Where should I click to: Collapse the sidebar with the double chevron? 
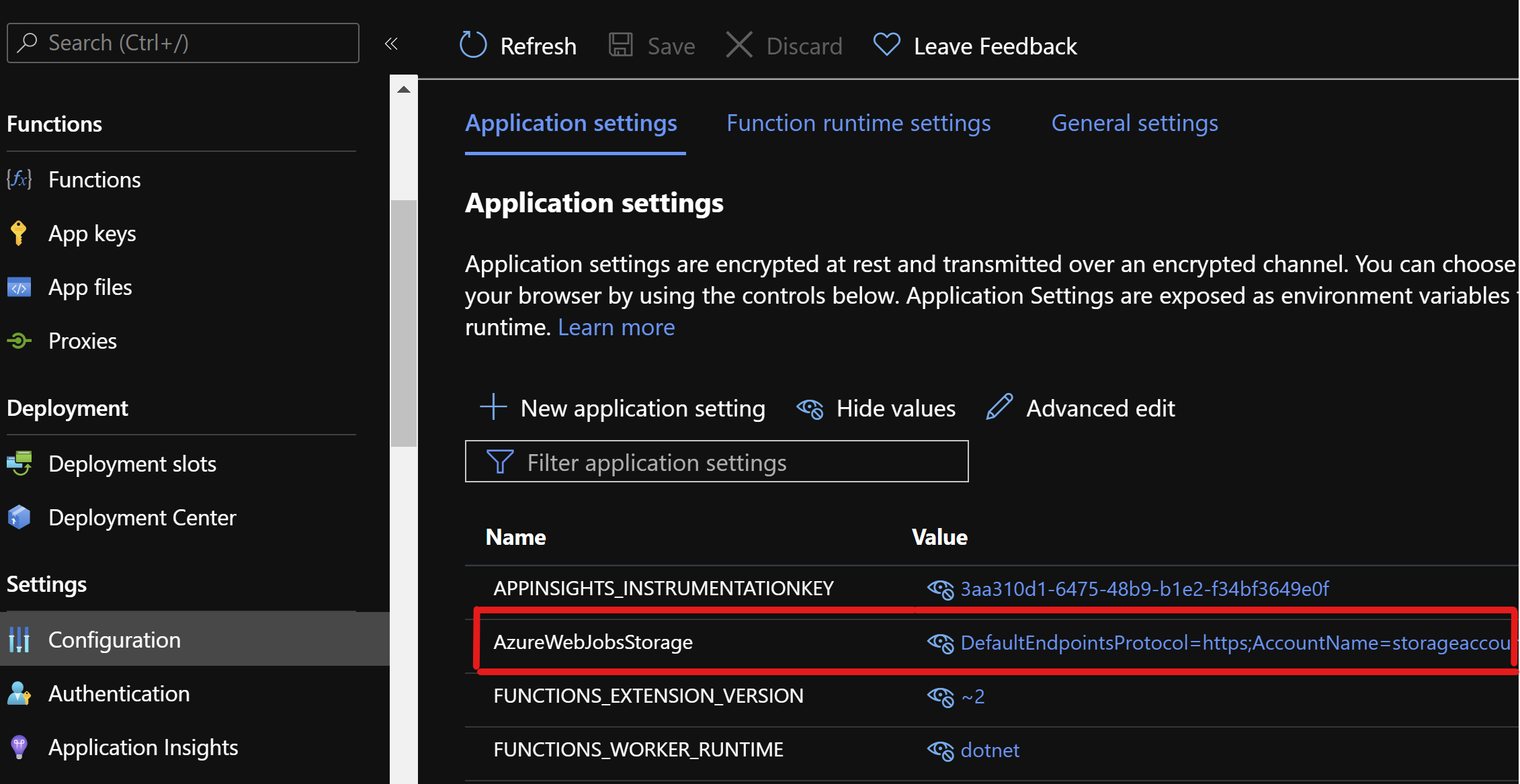pyautogui.click(x=392, y=43)
